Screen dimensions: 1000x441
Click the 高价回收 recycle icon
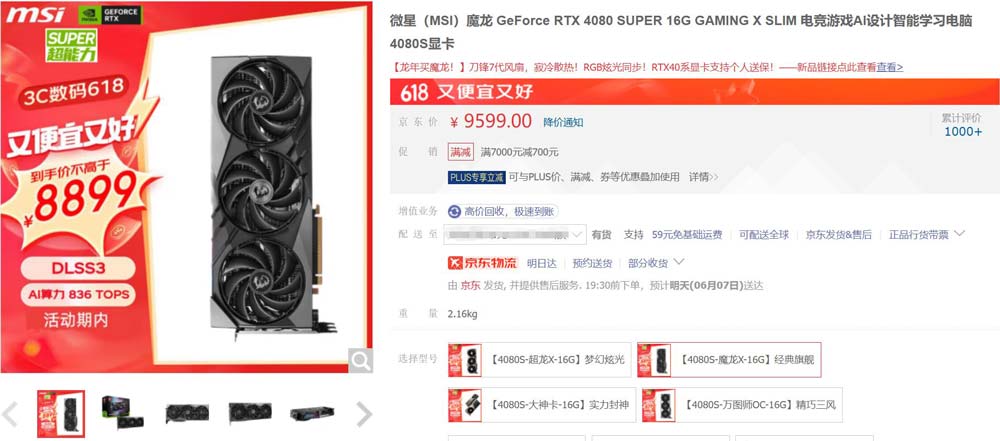tap(454, 212)
